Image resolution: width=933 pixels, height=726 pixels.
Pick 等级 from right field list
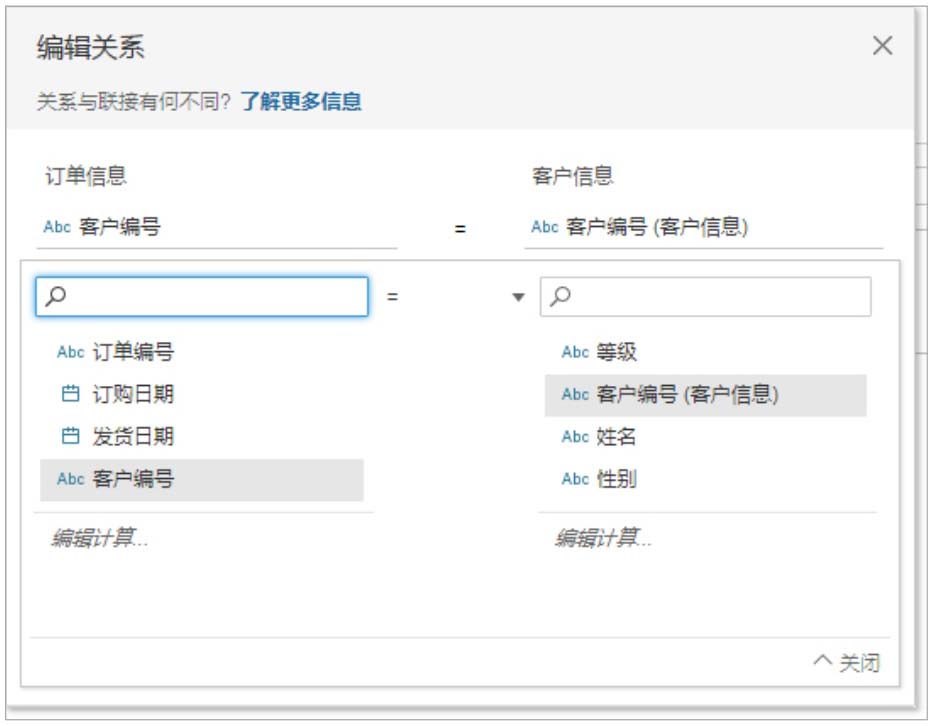point(616,352)
